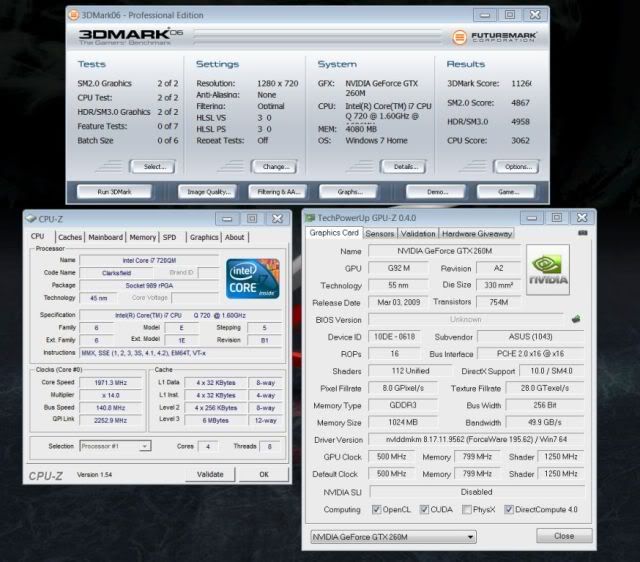Click the Resolution value 1280 x 720

(x=278, y=83)
